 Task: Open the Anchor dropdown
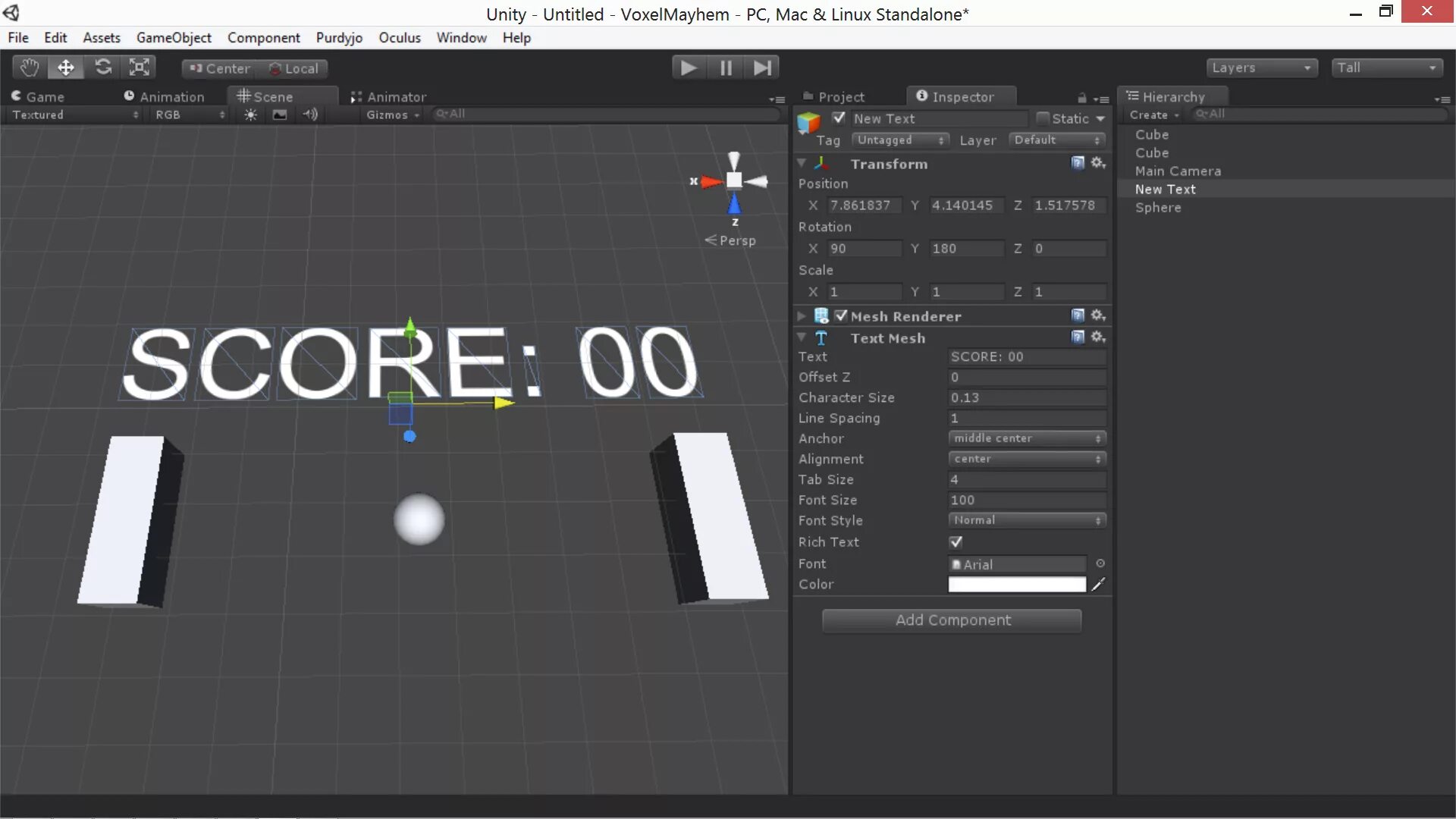coord(1027,438)
